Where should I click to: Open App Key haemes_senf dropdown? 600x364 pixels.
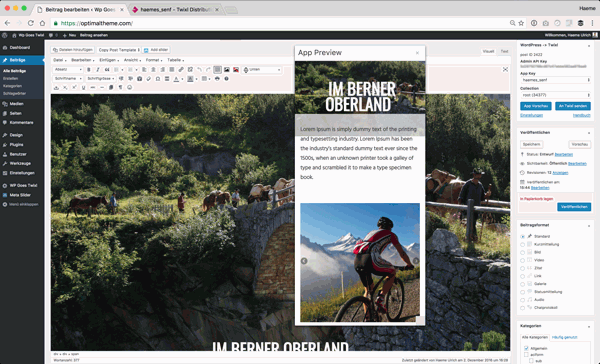tap(555, 80)
